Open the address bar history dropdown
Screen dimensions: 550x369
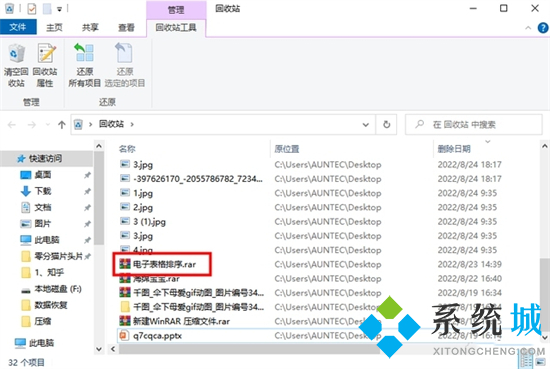[365, 125]
